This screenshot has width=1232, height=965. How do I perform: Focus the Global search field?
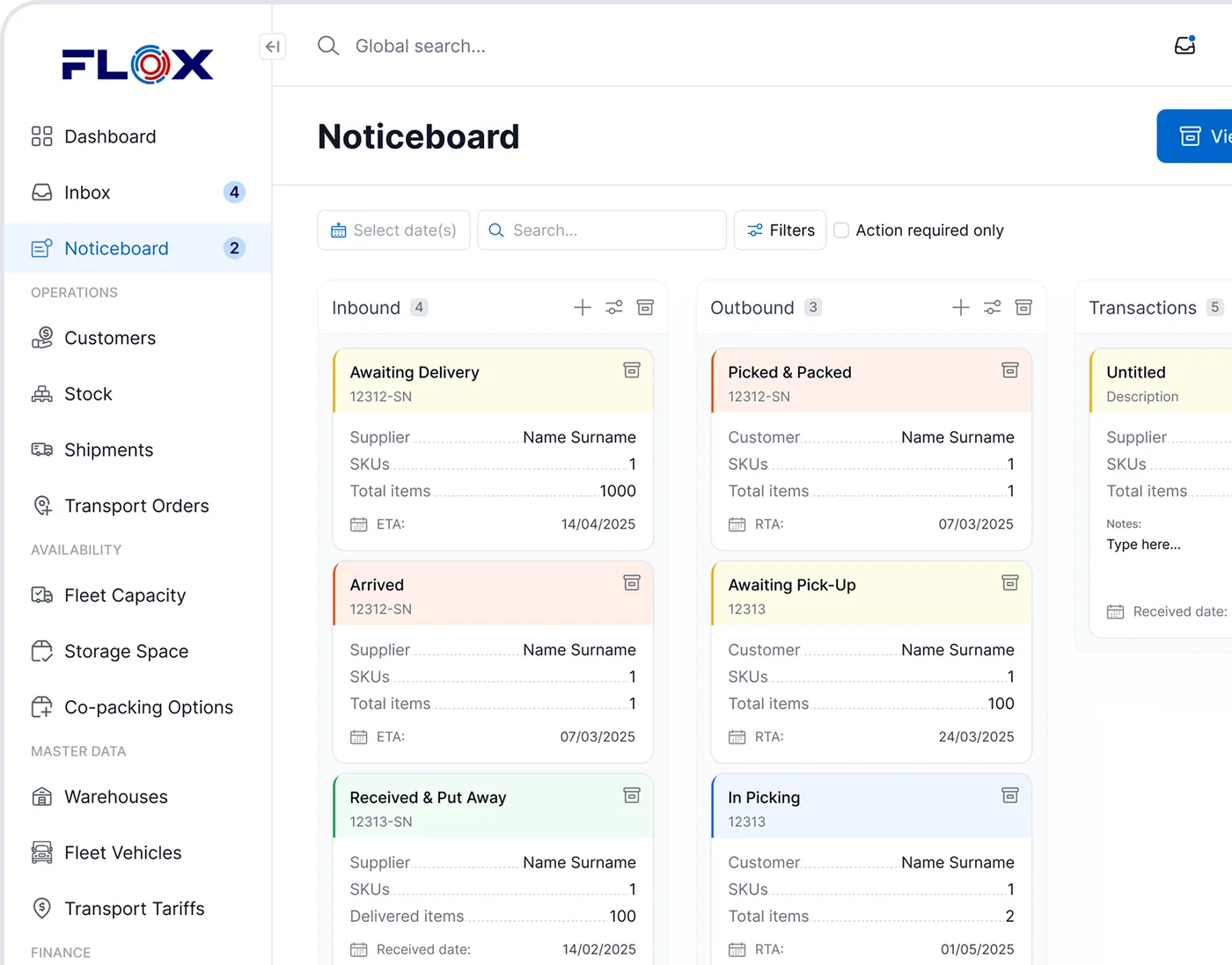coord(421,46)
